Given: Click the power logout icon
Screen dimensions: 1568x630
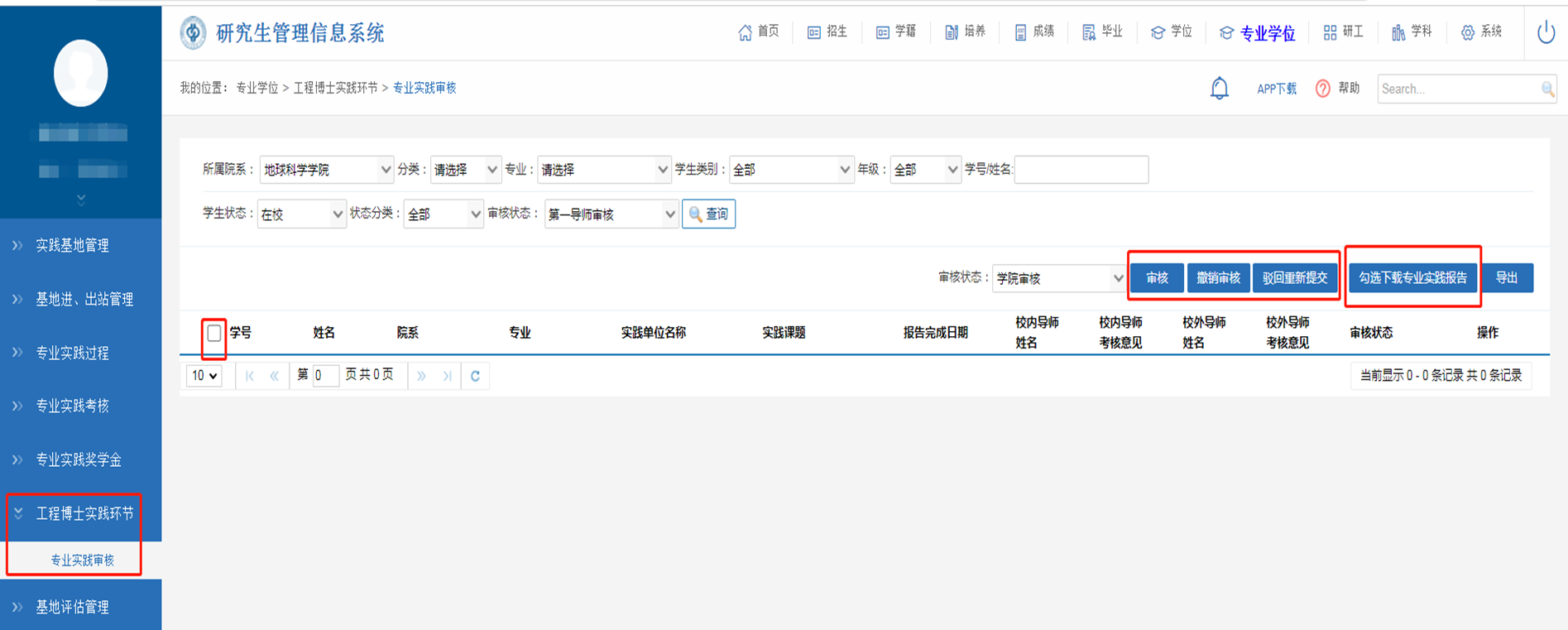Looking at the screenshot, I should (x=1545, y=33).
